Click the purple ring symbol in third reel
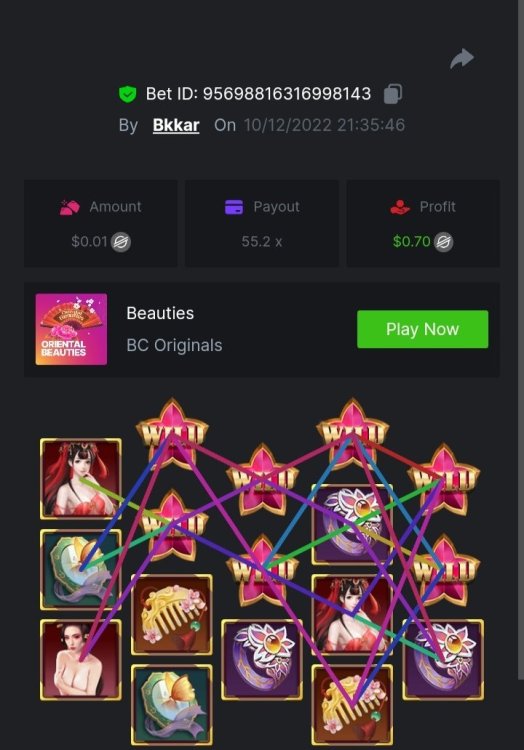 [x=262, y=659]
